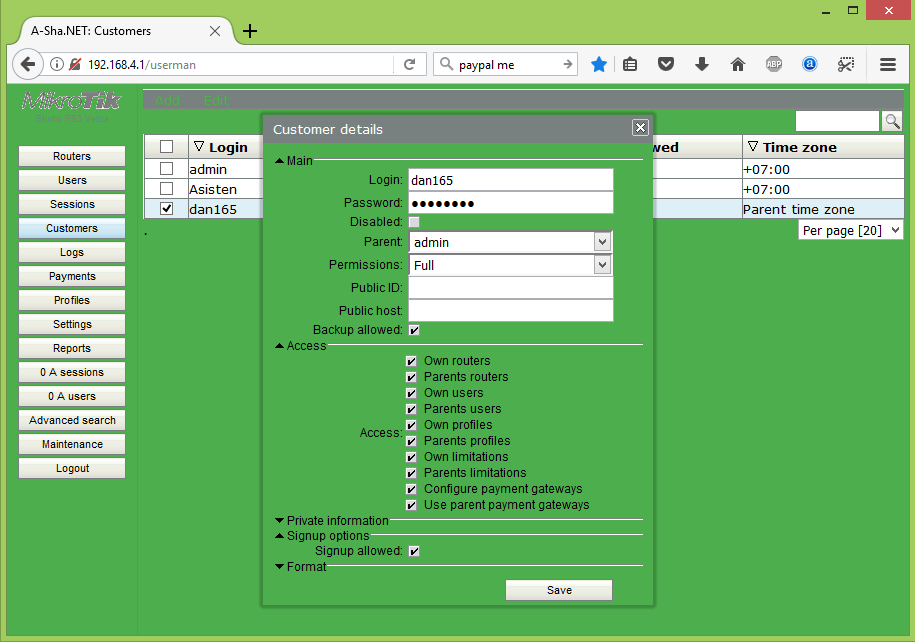Toggle Parents limitations checkbox
The image size is (915, 642).
pyautogui.click(x=411, y=473)
